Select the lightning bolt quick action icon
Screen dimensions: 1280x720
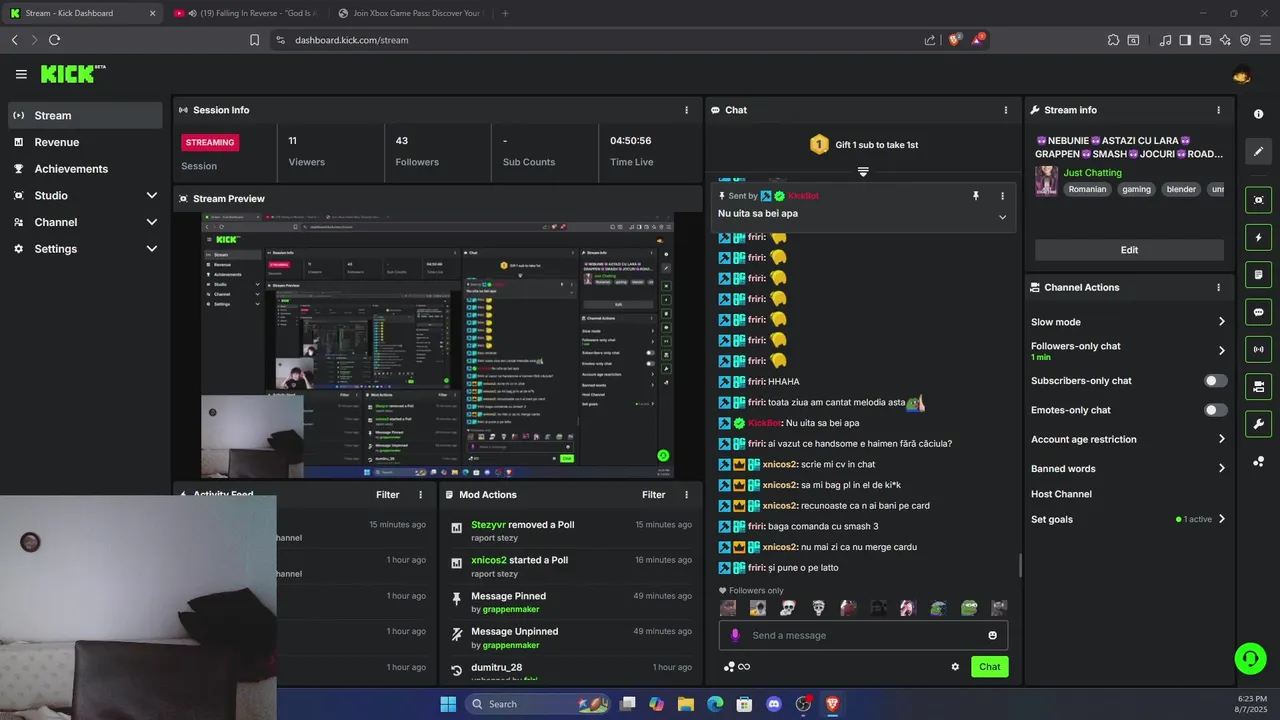click(1258, 238)
